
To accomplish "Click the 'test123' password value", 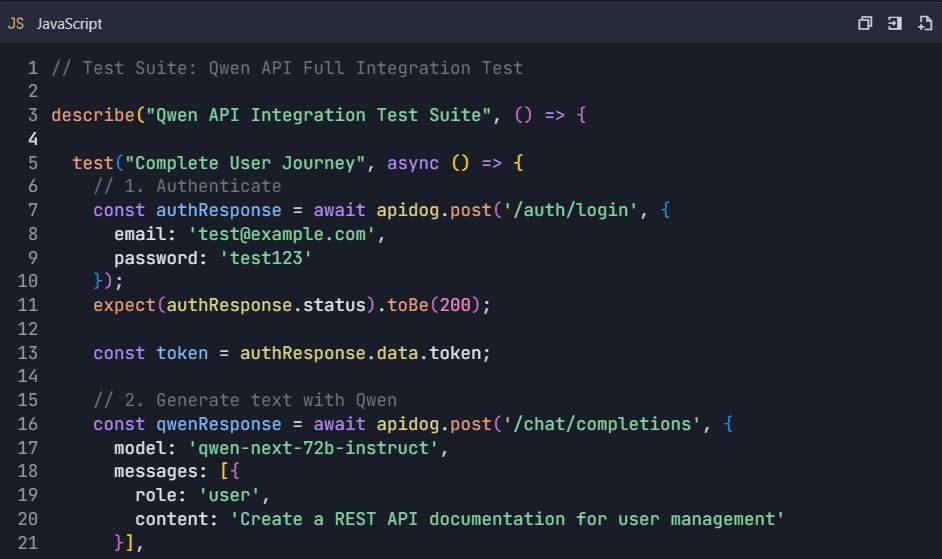I will point(266,258).
